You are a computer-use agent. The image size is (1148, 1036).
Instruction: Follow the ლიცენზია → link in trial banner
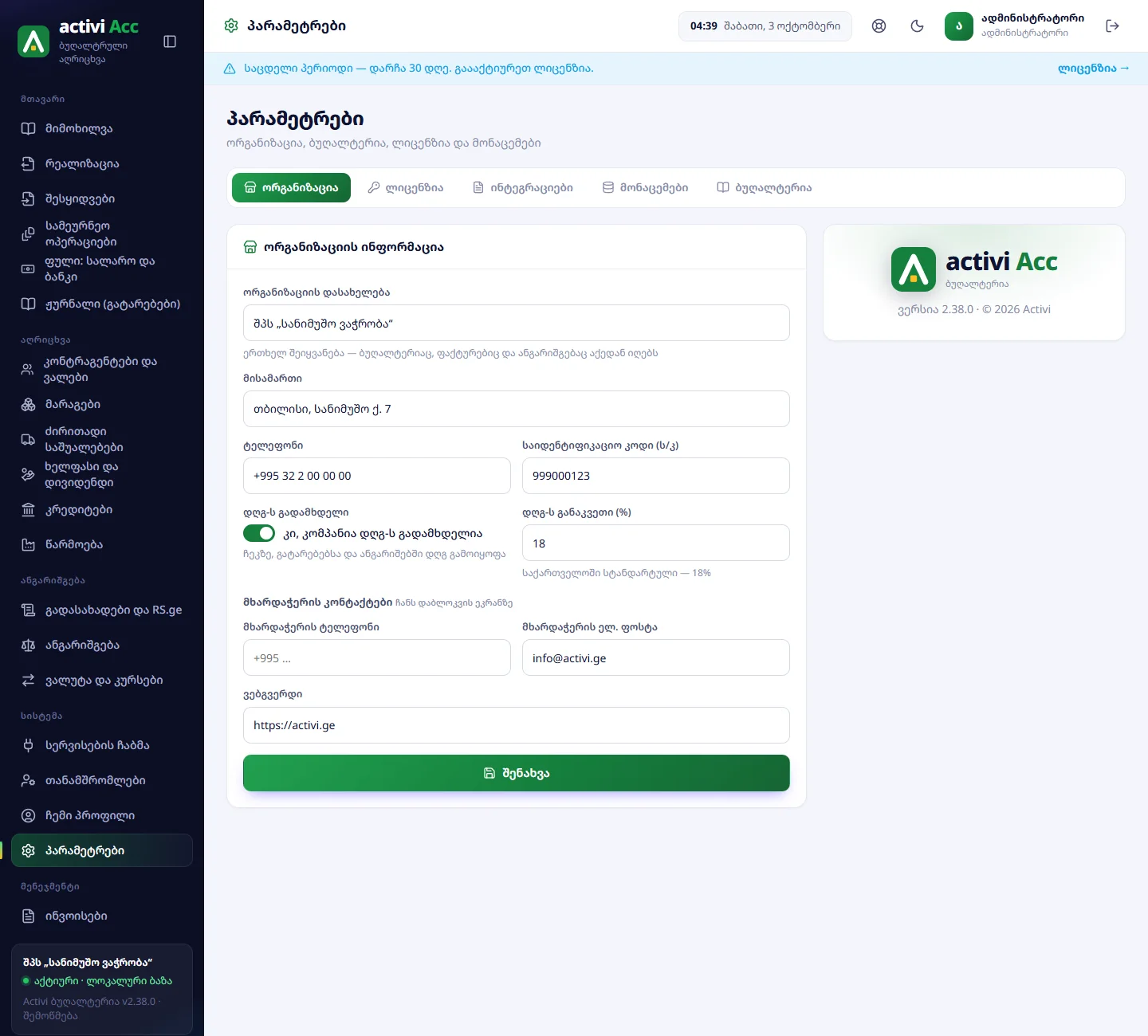pyautogui.click(x=1093, y=69)
